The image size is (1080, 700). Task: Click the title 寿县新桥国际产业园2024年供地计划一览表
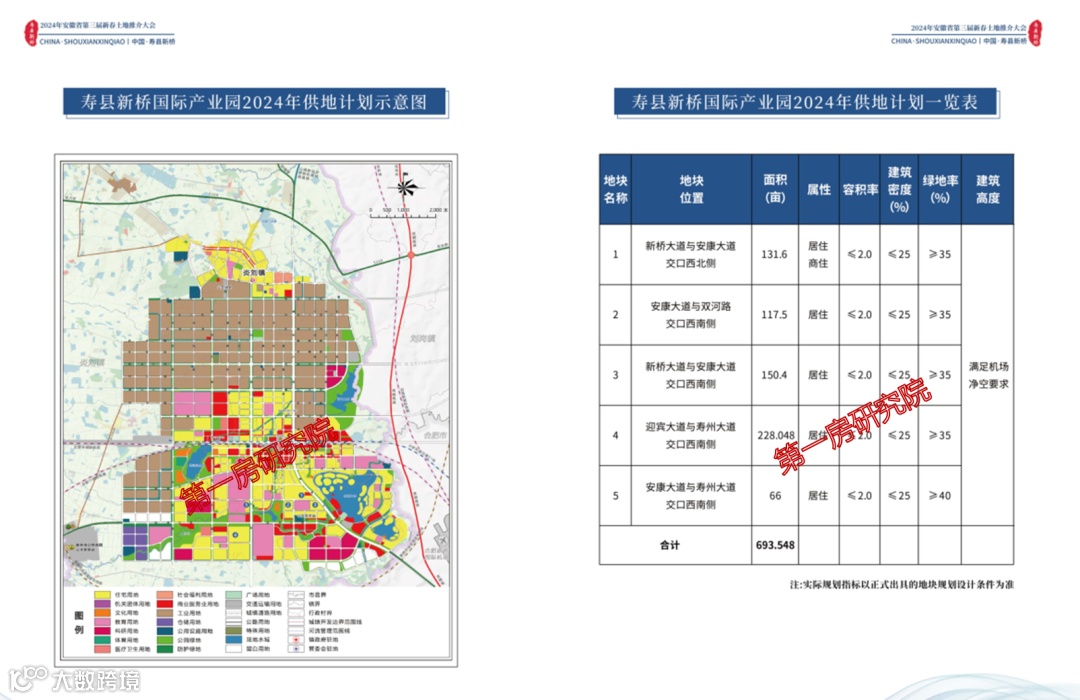tap(804, 102)
